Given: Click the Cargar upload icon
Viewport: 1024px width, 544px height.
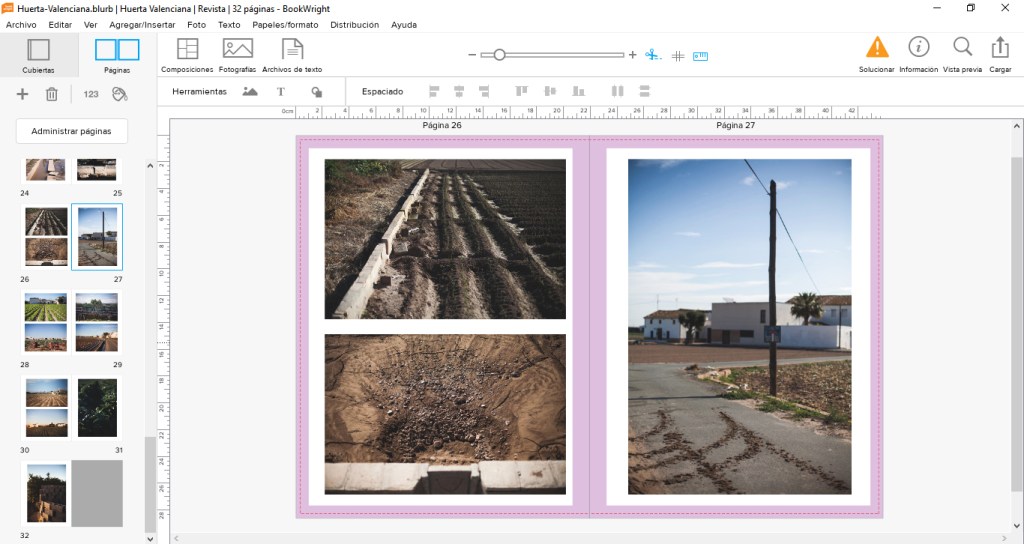Looking at the screenshot, I should coord(999,47).
